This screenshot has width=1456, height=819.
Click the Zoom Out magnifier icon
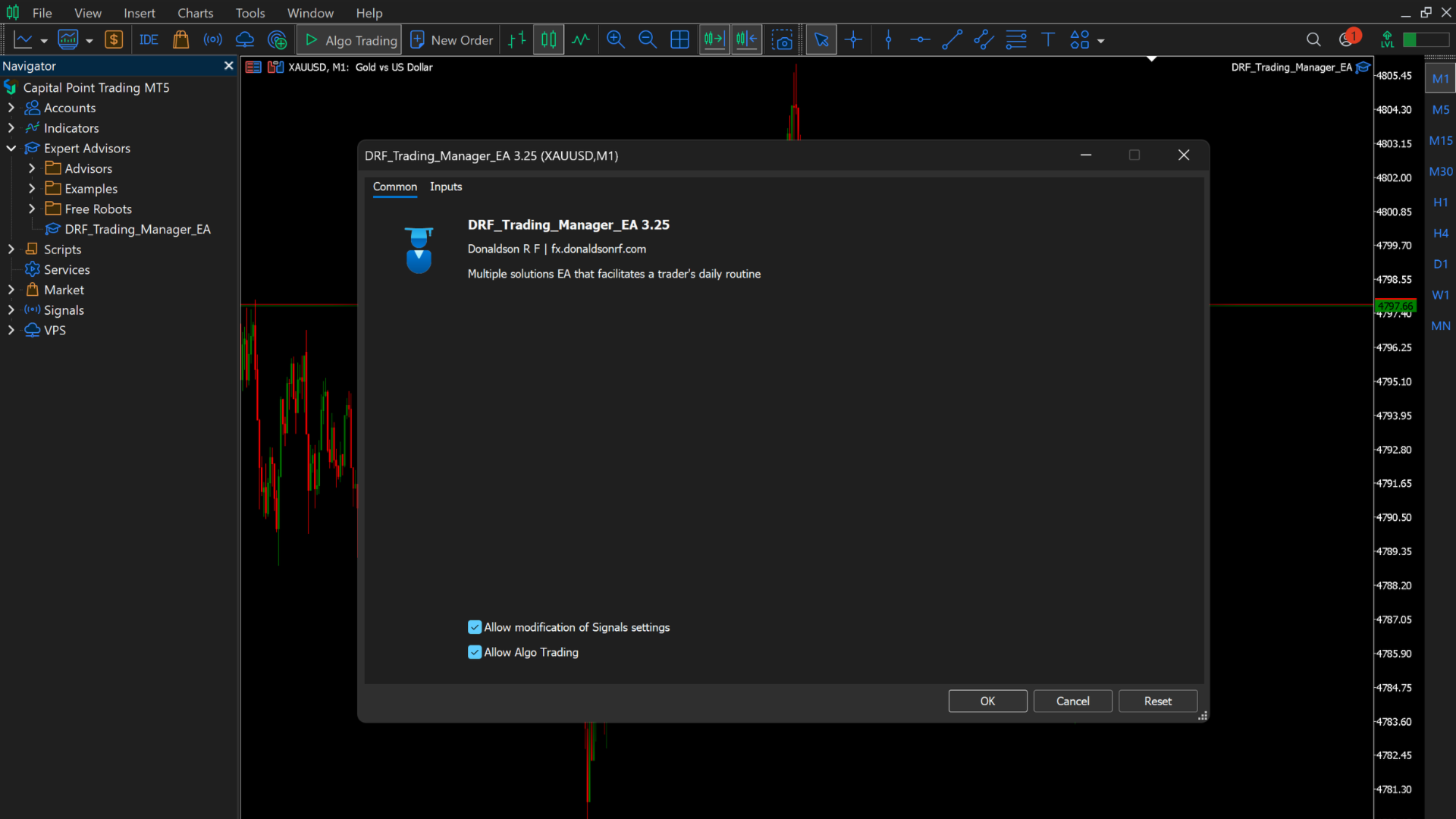647,40
